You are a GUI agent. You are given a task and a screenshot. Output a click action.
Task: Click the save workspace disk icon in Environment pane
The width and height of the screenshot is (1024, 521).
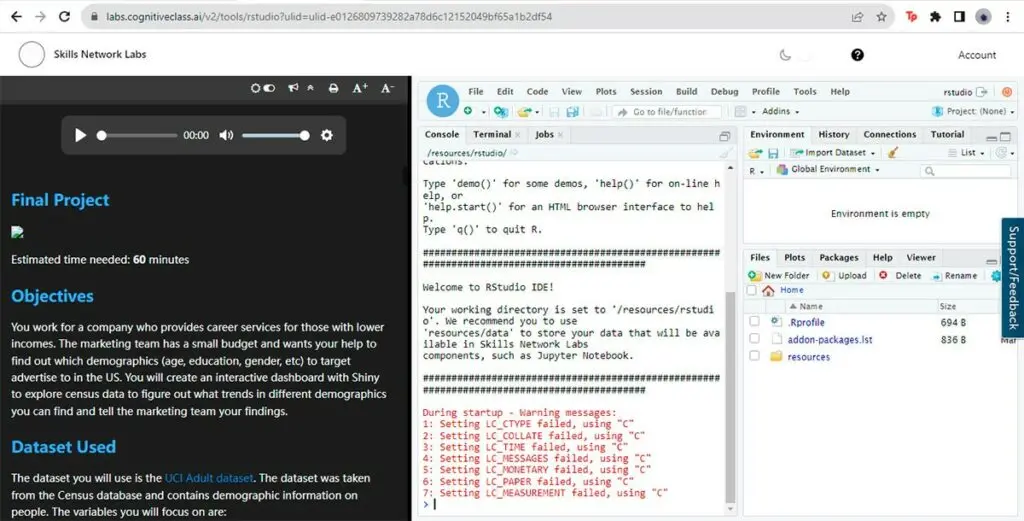tap(773, 153)
